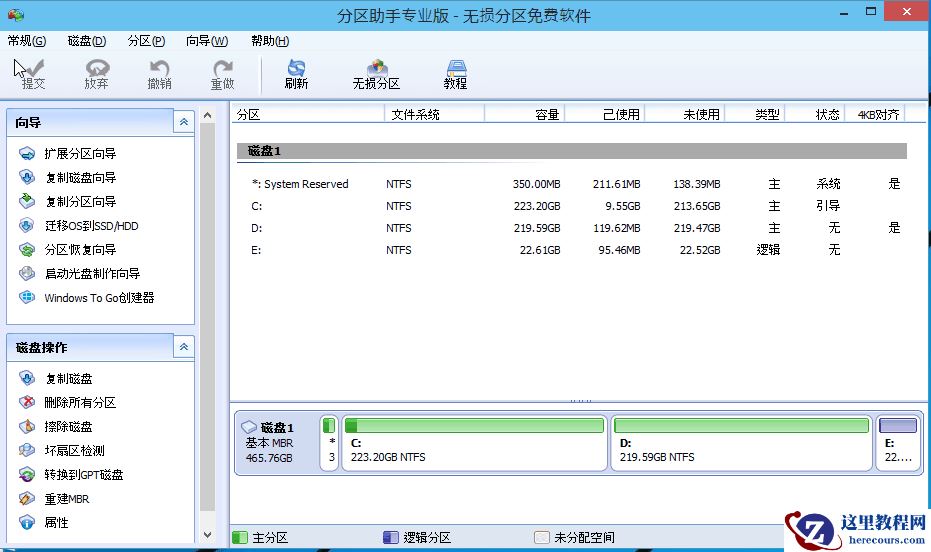The height and width of the screenshot is (552, 931).
Task: Sort by the 状态 column header
Action: (x=815, y=114)
